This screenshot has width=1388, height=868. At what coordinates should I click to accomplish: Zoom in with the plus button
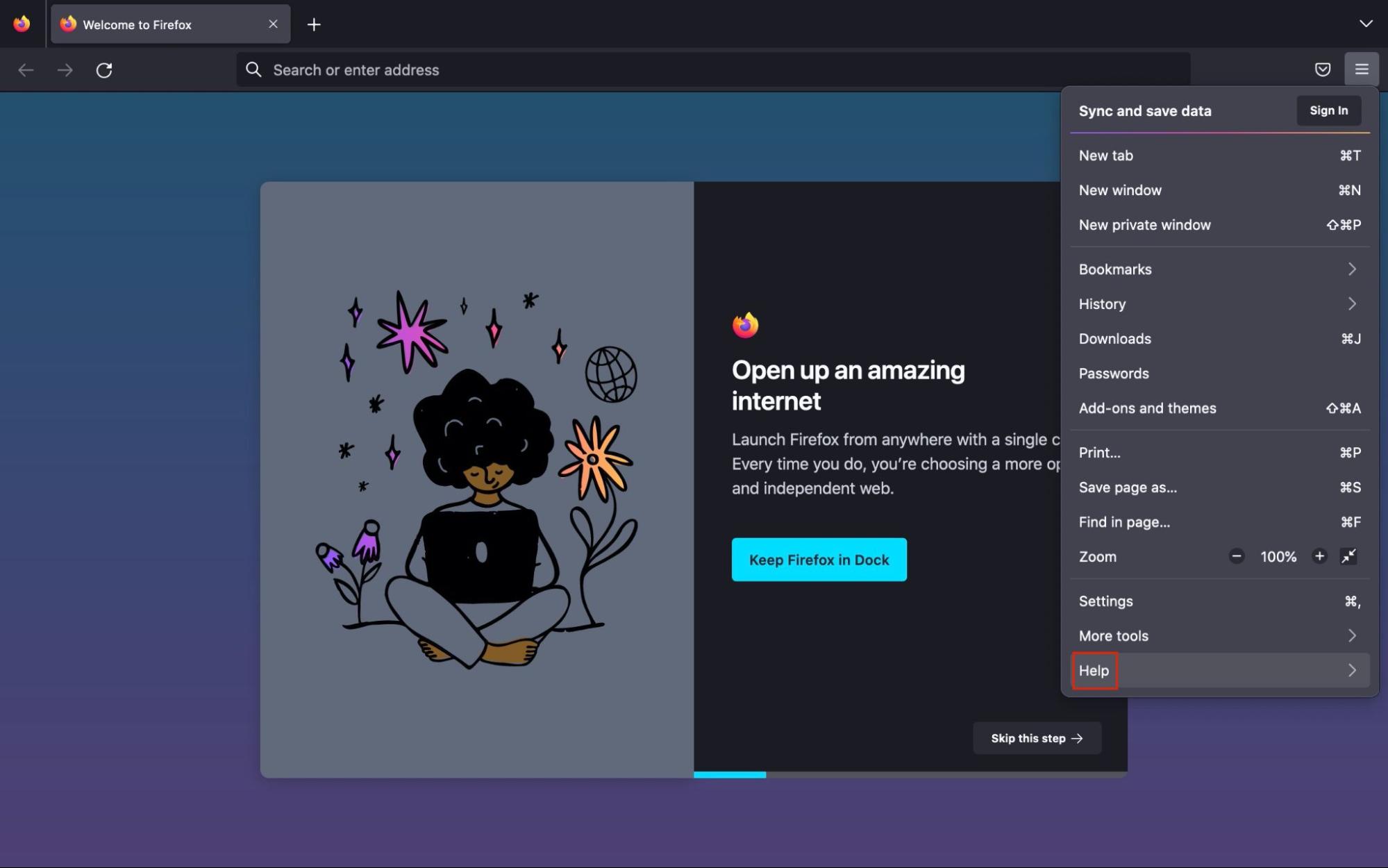[1319, 556]
